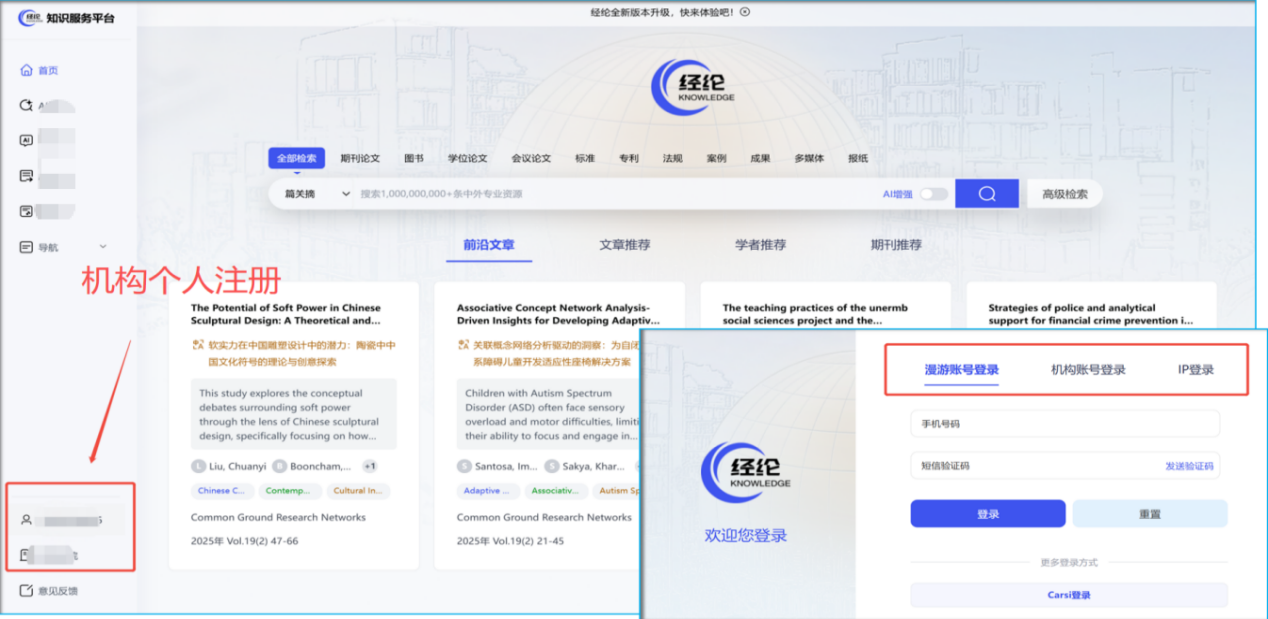Click the translation icon on first article

click(197, 345)
